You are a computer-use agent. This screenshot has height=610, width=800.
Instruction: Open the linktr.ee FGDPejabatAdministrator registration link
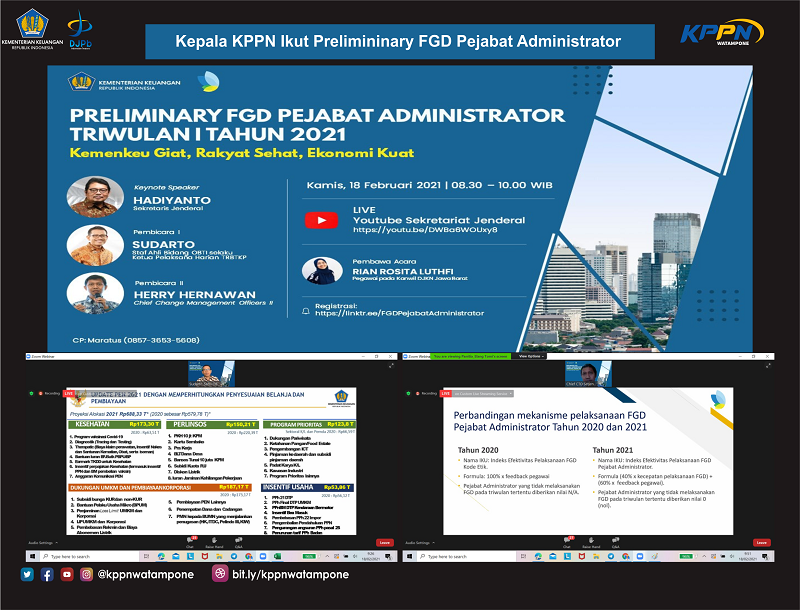coord(399,313)
